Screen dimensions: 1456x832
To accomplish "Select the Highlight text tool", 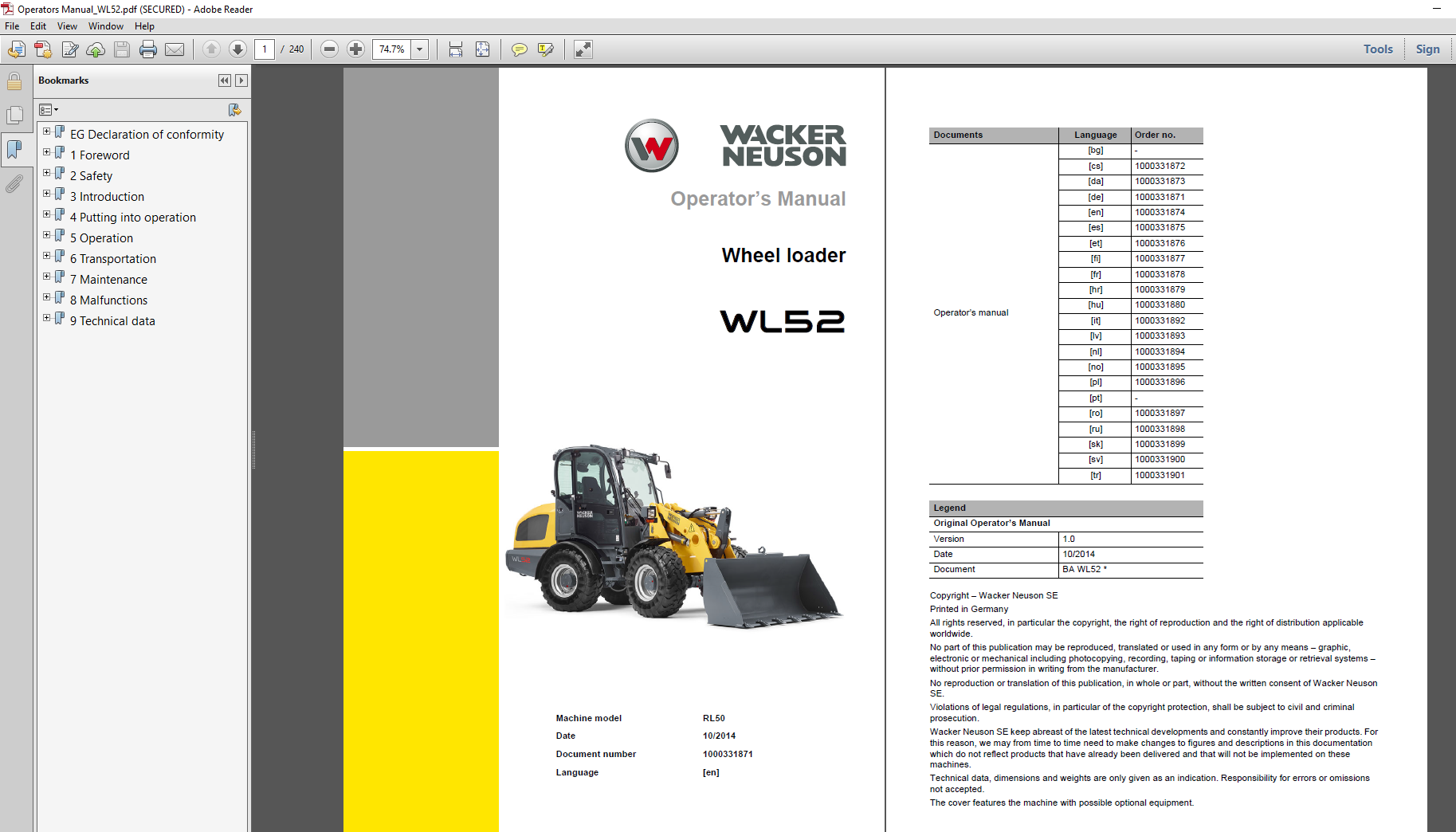I will (x=546, y=49).
